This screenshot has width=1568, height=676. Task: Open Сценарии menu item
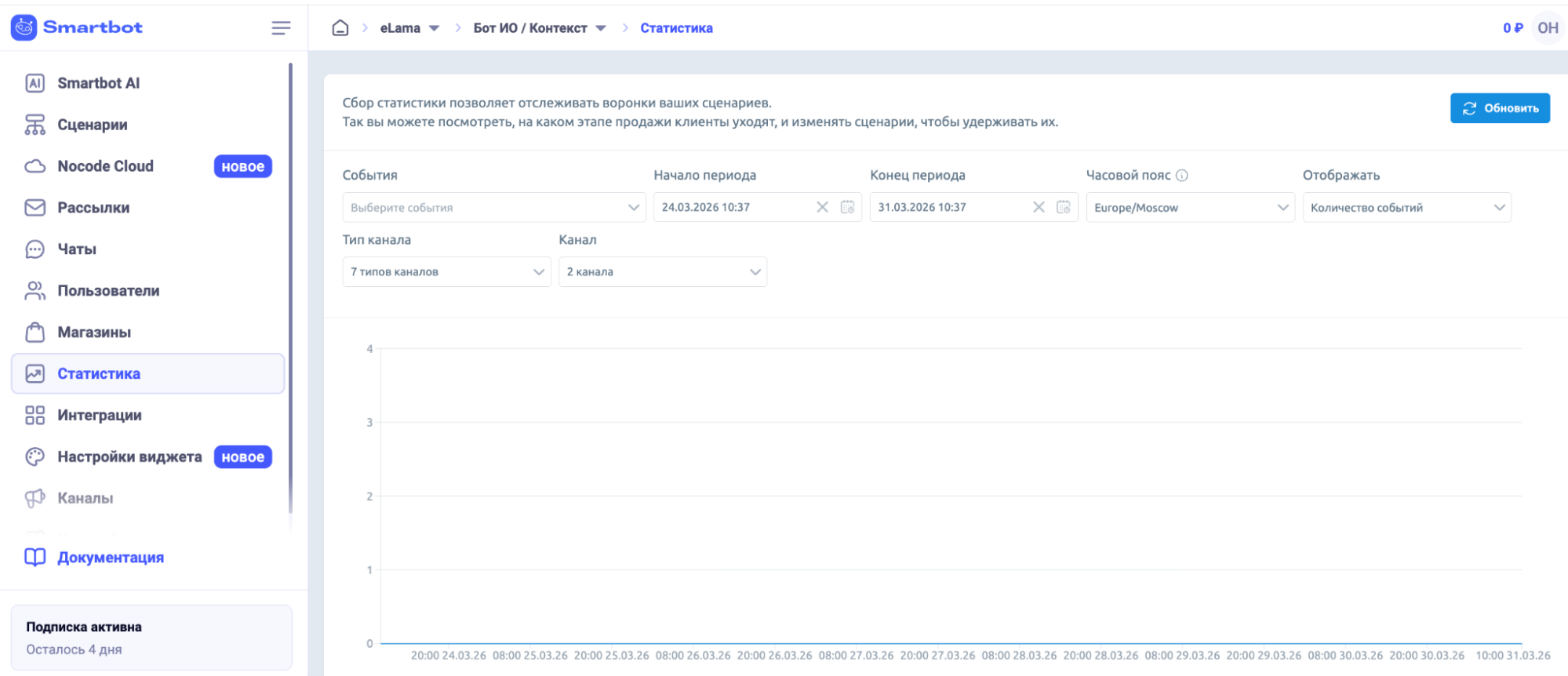(147, 125)
